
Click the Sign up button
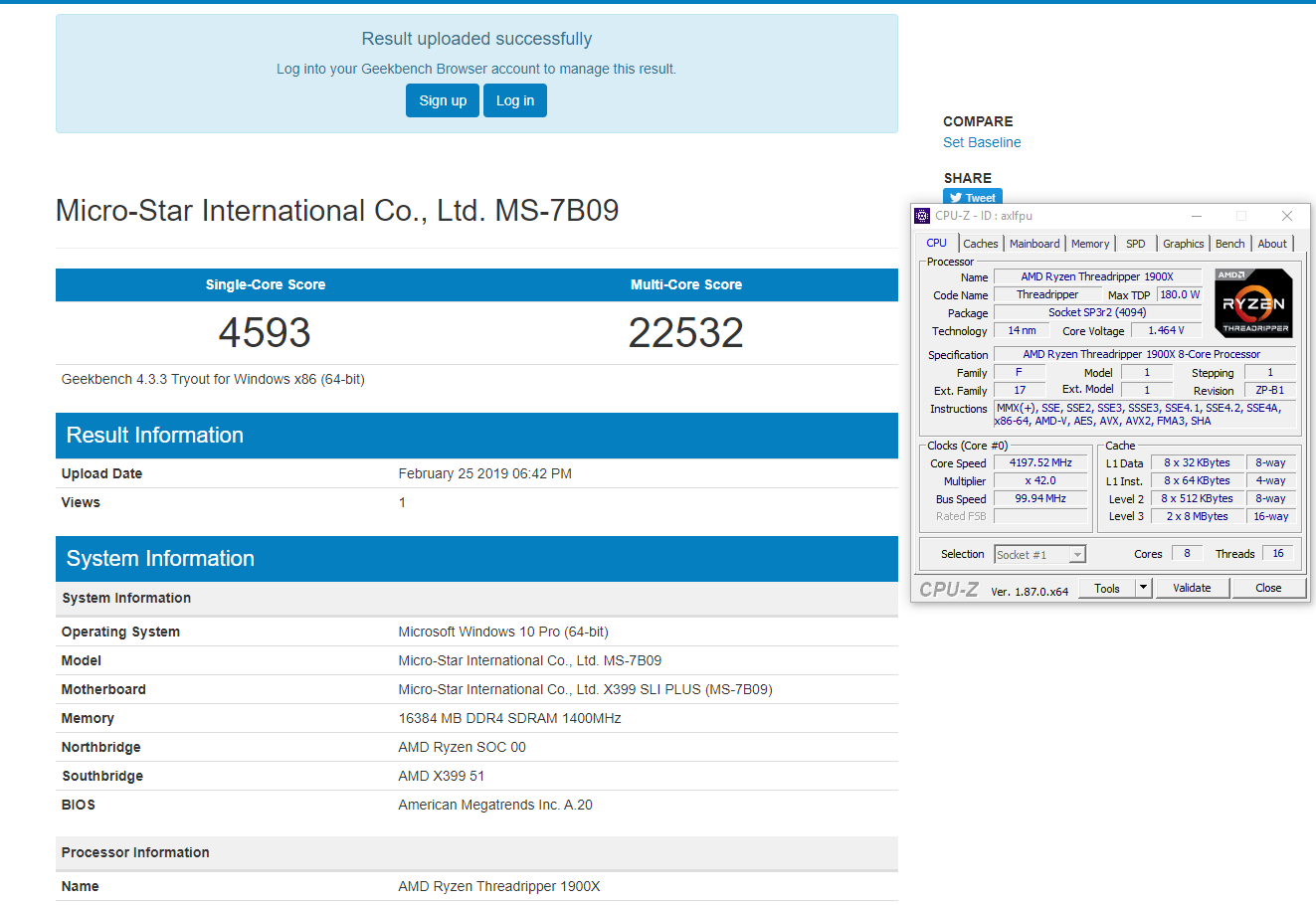[443, 100]
